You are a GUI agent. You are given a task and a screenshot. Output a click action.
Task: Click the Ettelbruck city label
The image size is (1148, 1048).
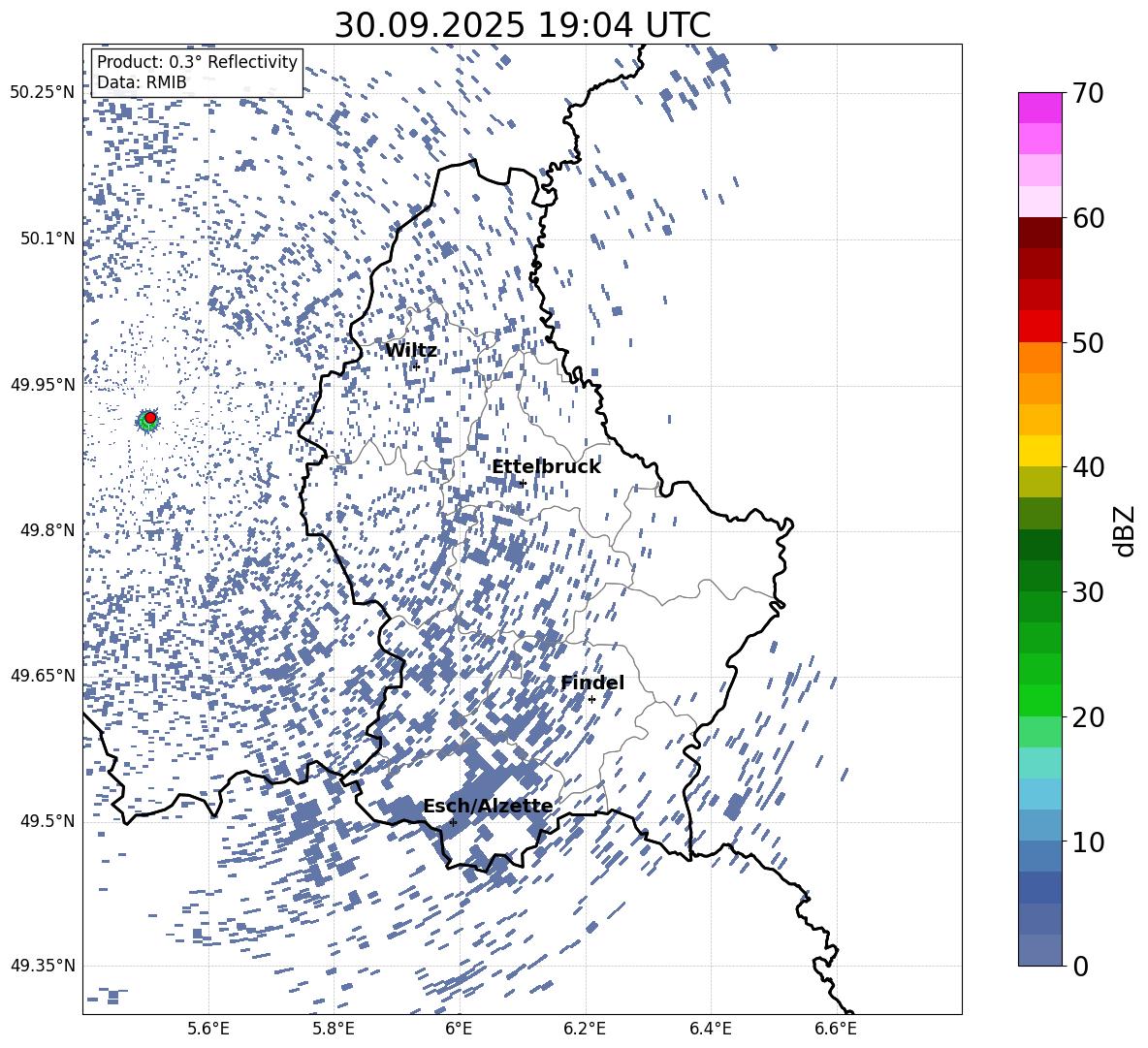[x=546, y=467]
